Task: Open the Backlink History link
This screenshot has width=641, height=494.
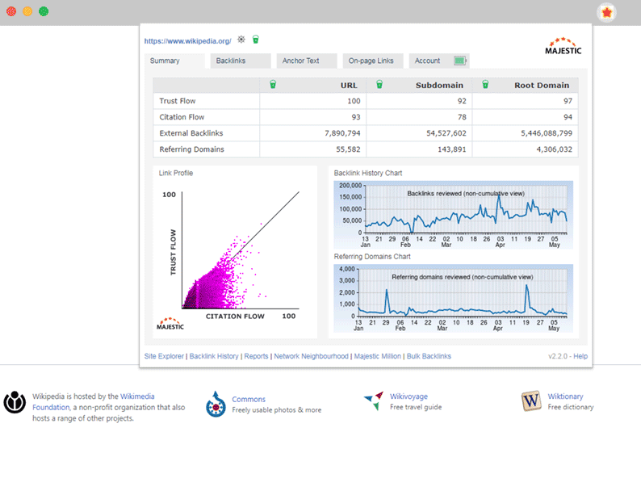Action: [214, 356]
